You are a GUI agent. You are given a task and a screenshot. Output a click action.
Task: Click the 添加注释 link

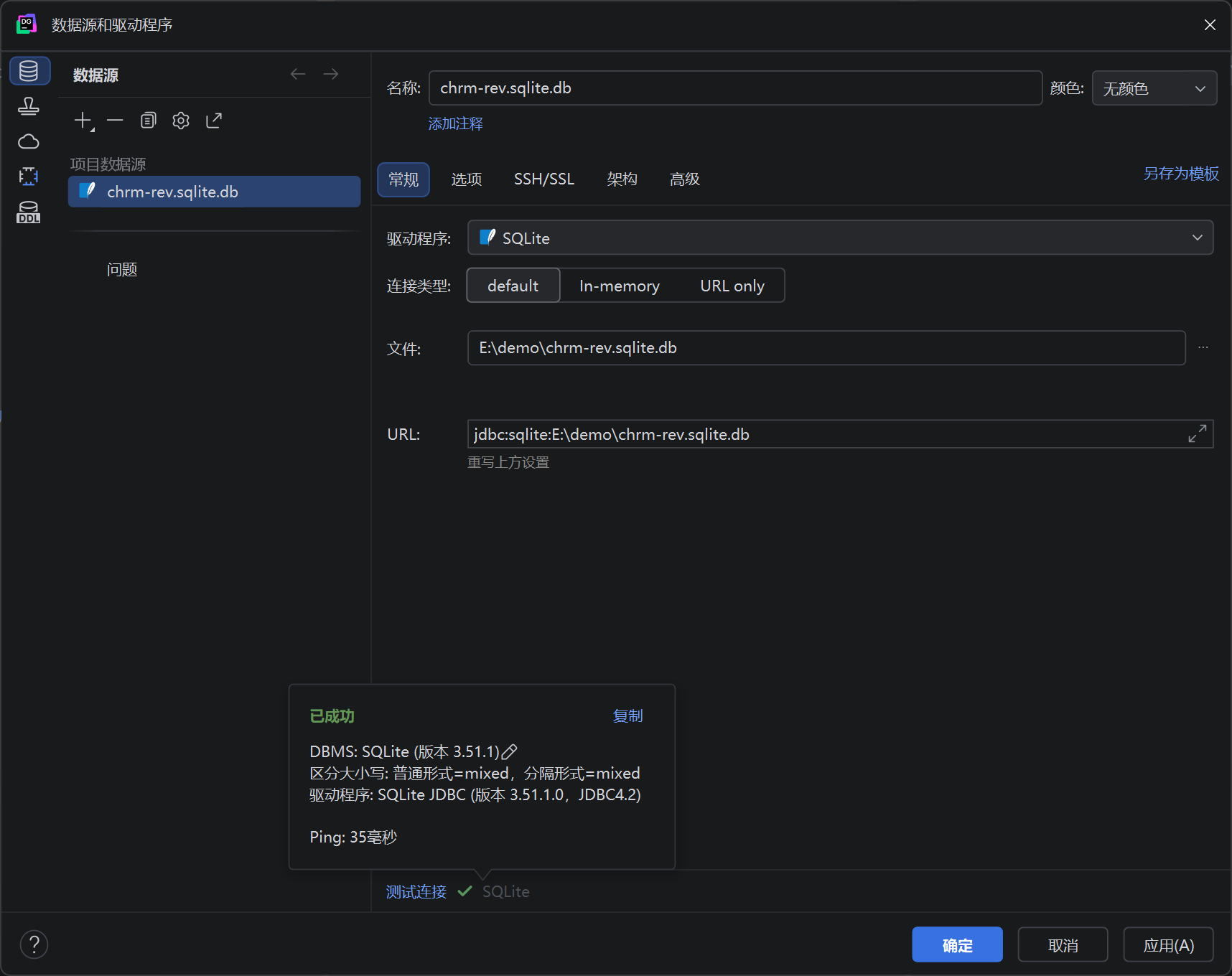click(456, 124)
